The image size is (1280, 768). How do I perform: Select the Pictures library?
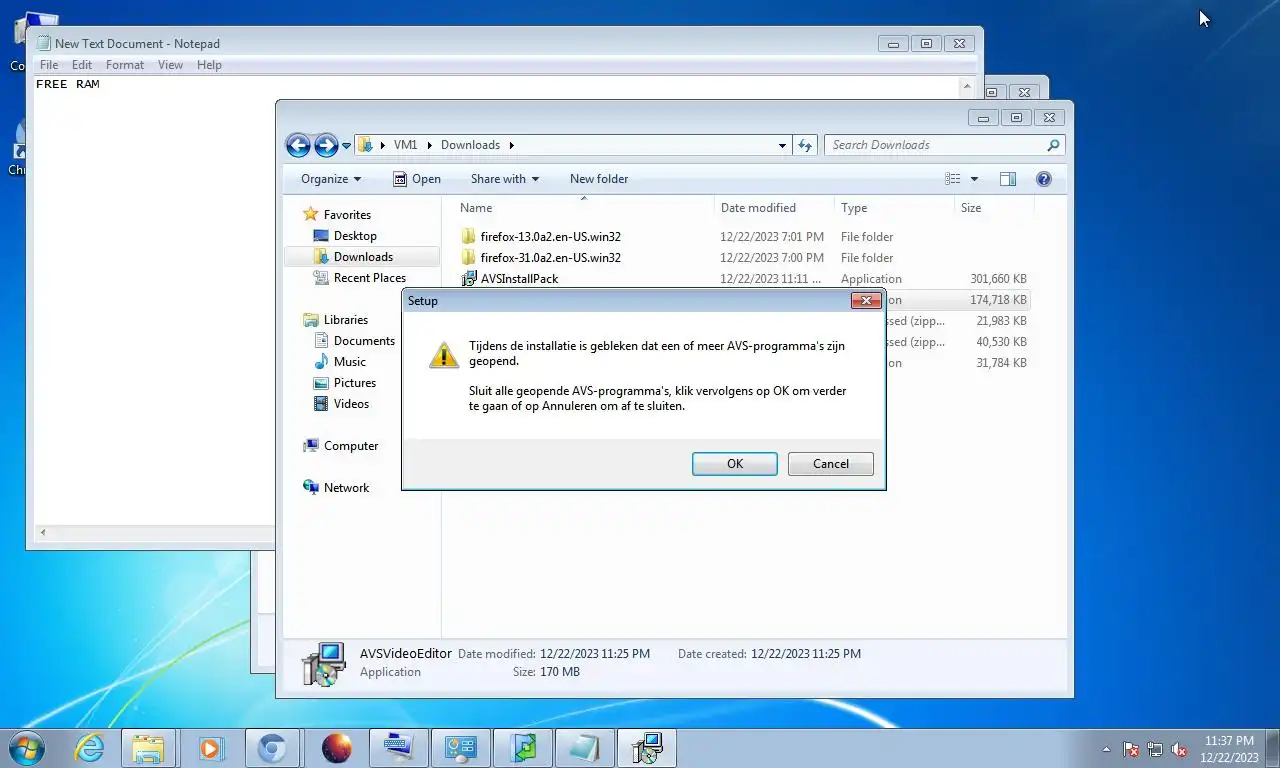[x=355, y=383]
